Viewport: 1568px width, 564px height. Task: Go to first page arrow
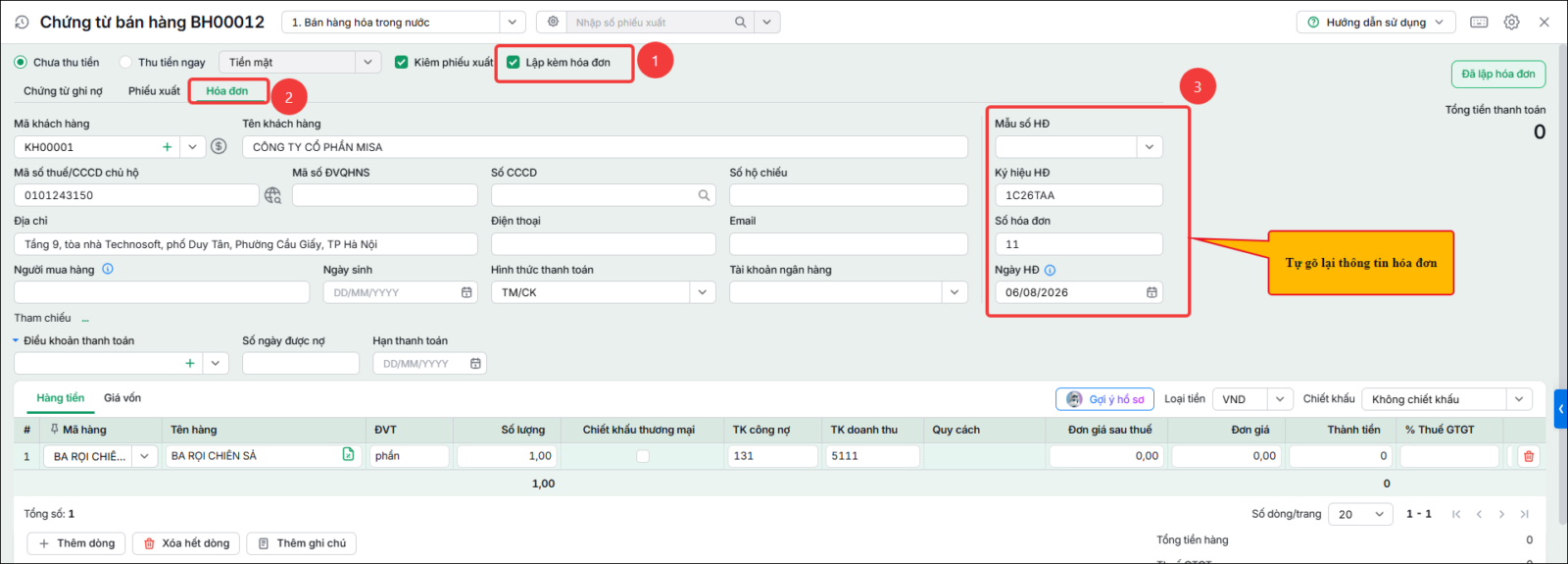[x=1456, y=514]
